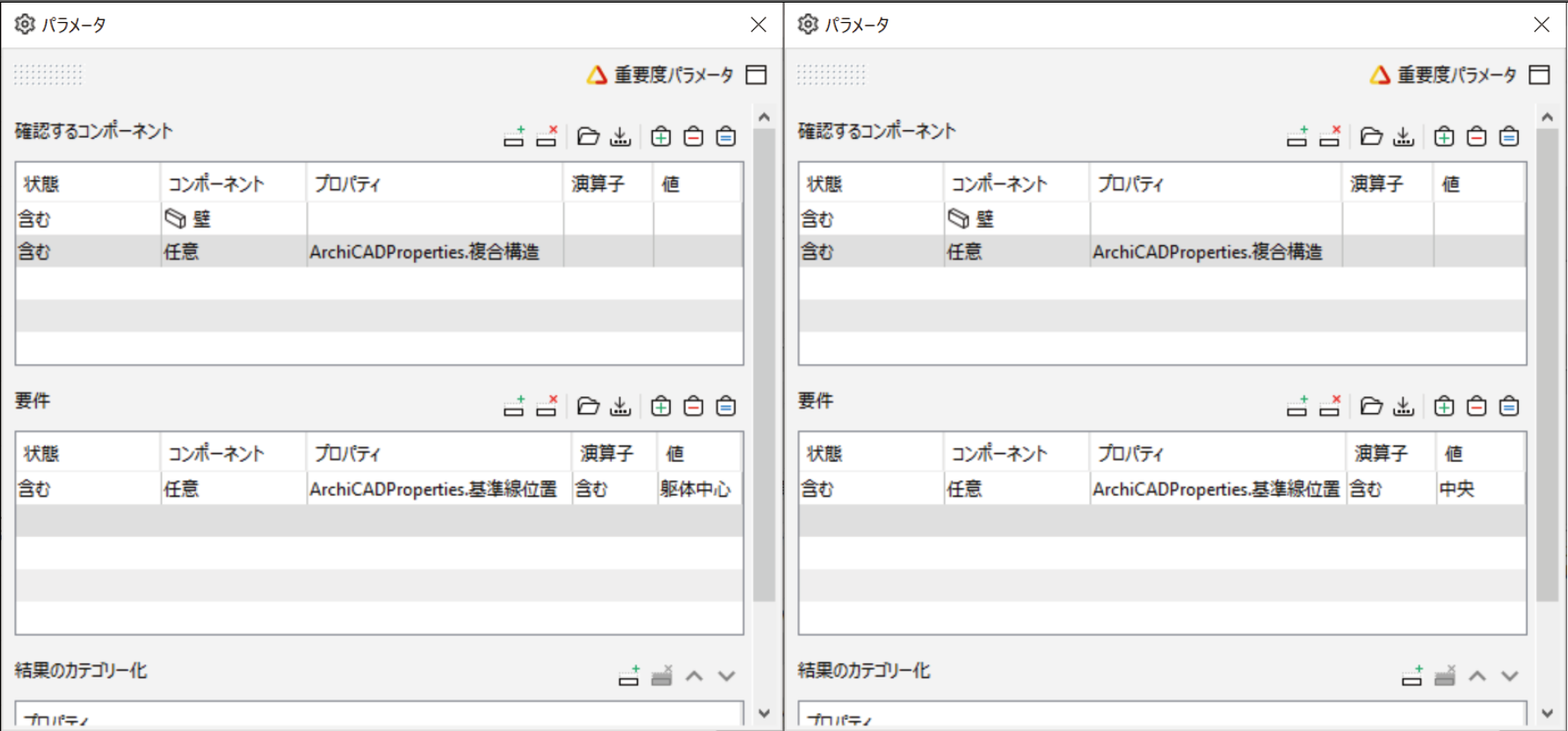Click the blue equals basket icon in the right 要件 toolbar

tap(1509, 406)
